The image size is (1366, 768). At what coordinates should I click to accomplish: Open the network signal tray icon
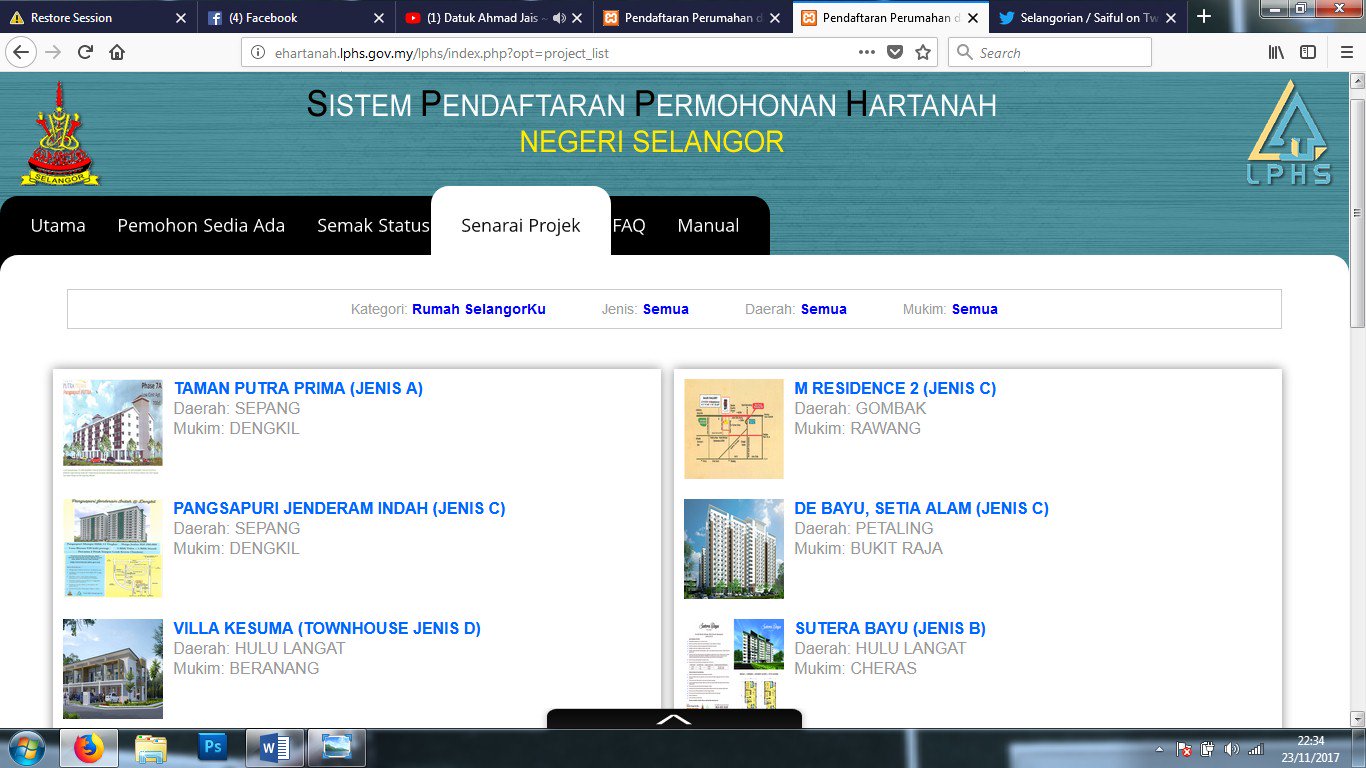click(x=1255, y=749)
